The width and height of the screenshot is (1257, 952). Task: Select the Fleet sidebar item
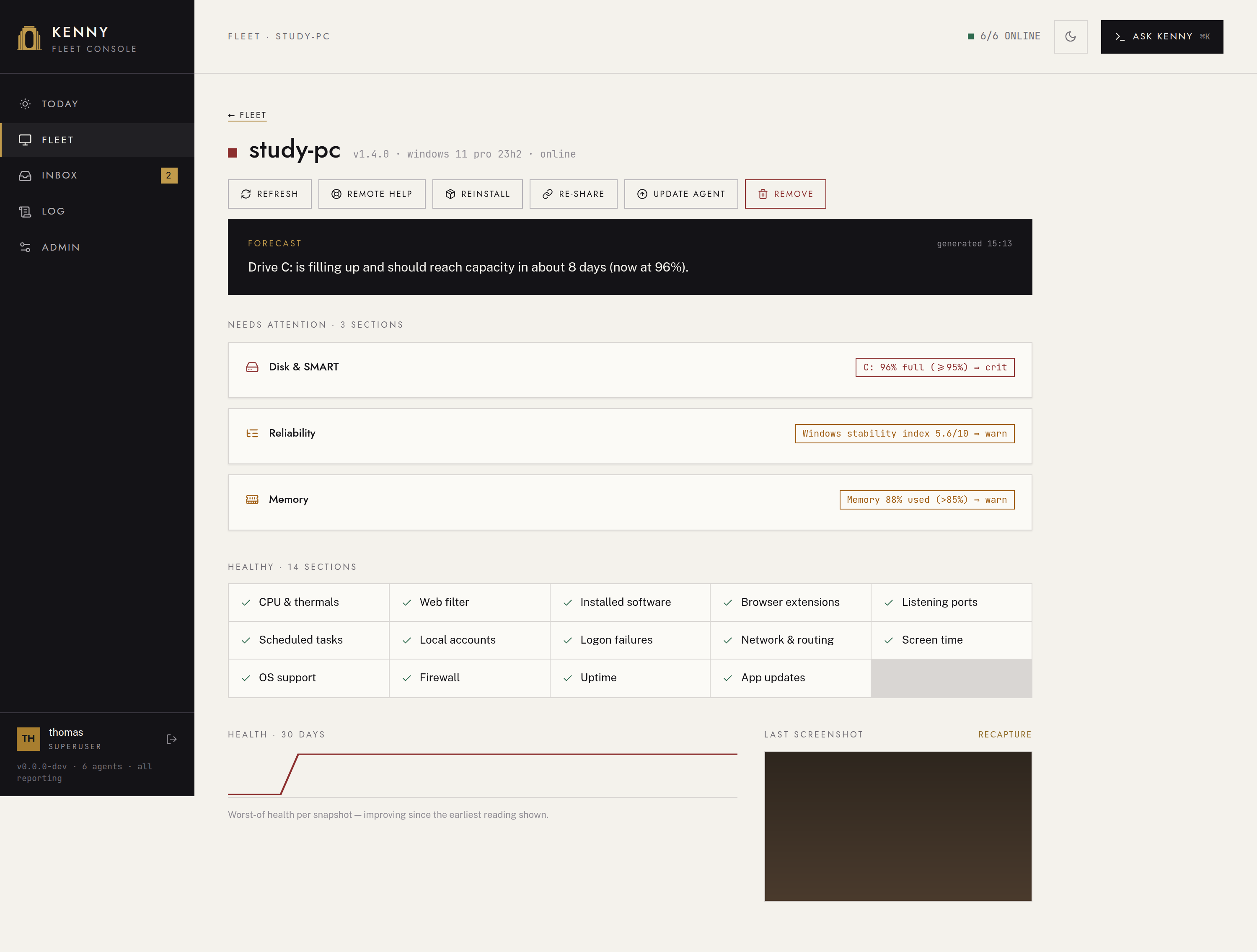click(97, 140)
